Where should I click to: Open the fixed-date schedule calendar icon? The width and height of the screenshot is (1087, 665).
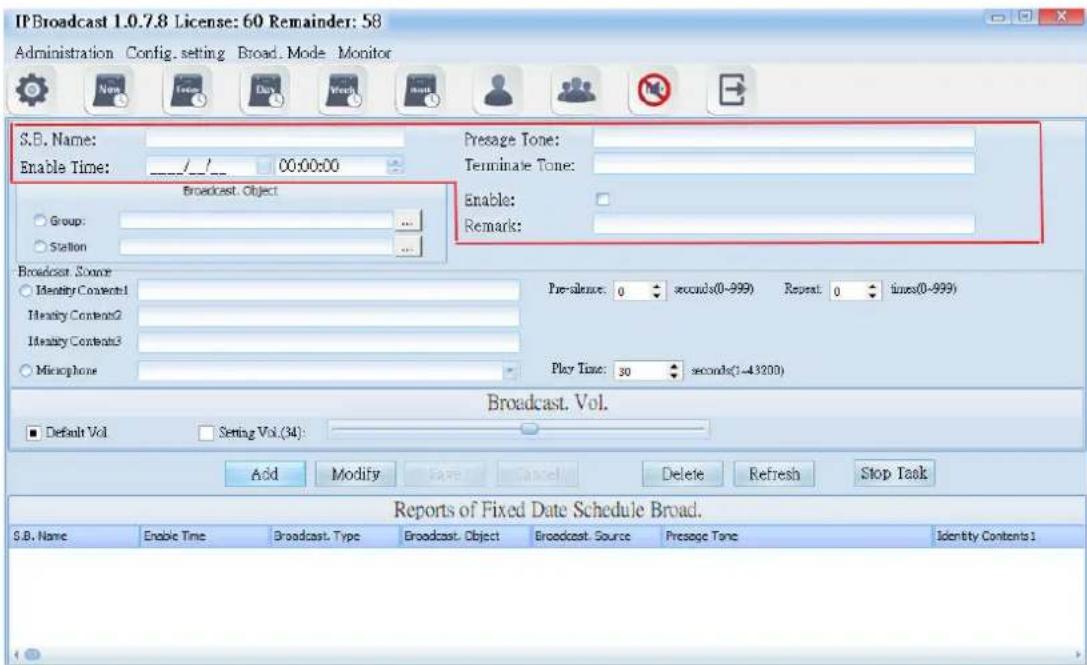(x=189, y=91)
